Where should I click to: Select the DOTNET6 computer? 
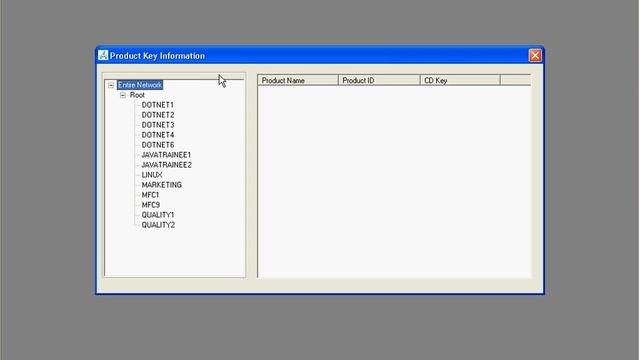[x=158, y=145]
